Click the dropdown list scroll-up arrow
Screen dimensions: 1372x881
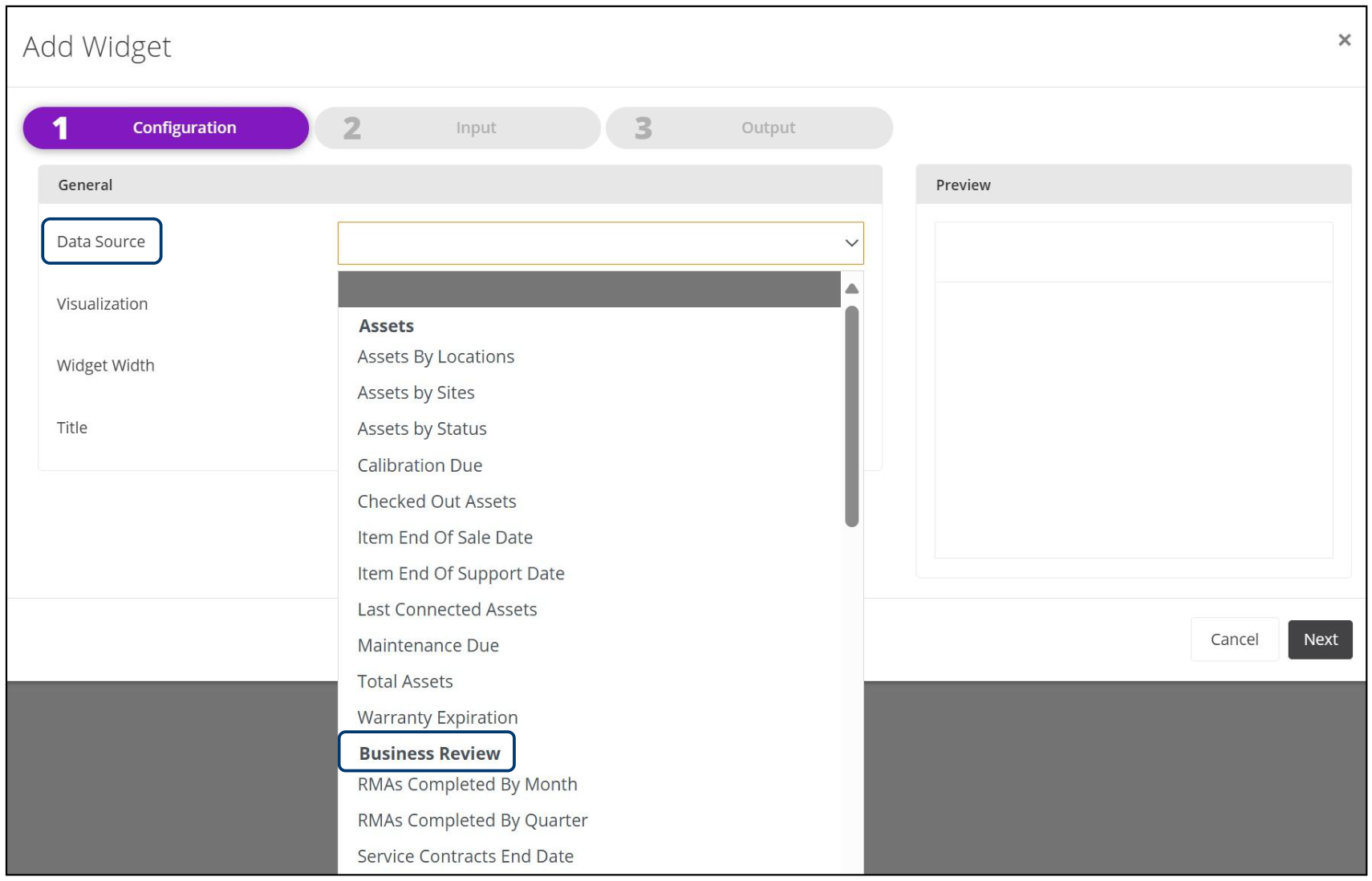click(x=852, y=289)
